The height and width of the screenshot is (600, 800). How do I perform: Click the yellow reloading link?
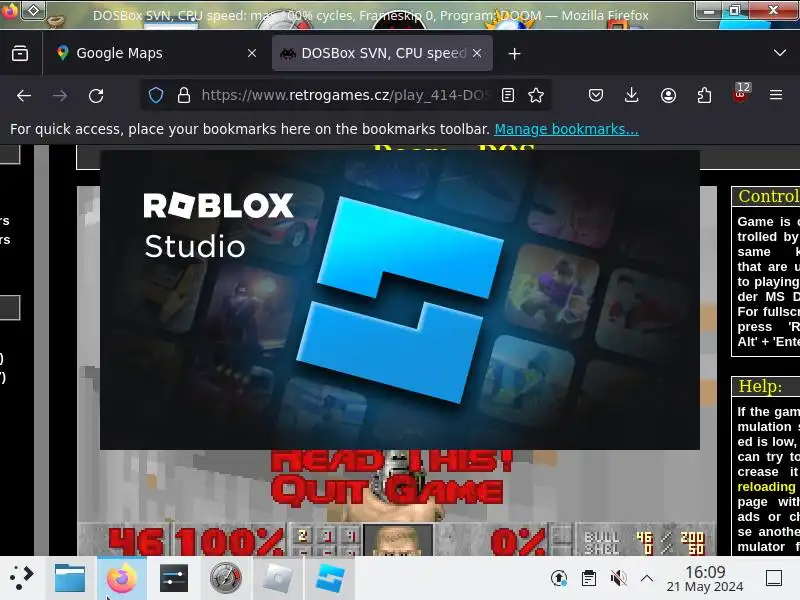(766, 487)
